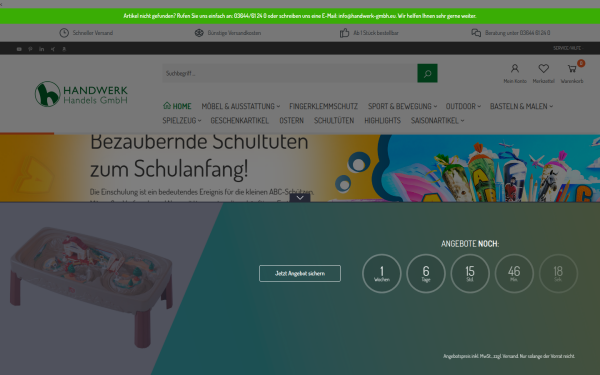
Task: Click Schneller Versand text
Action: tap(93, 33)
